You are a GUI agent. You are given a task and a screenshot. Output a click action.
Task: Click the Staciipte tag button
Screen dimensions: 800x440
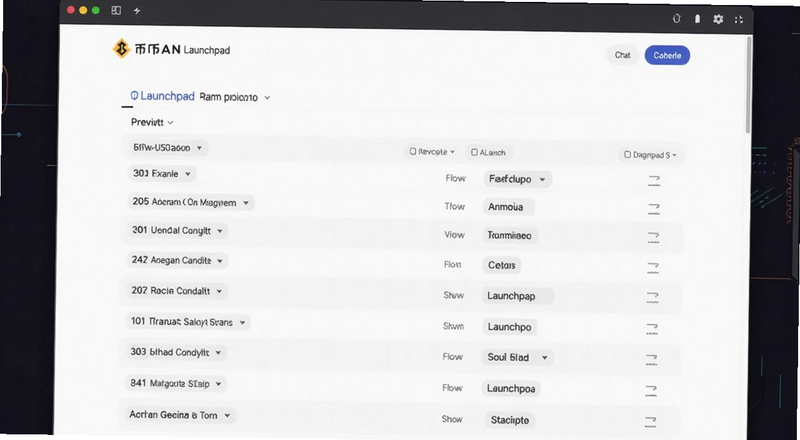click(510, 420)
